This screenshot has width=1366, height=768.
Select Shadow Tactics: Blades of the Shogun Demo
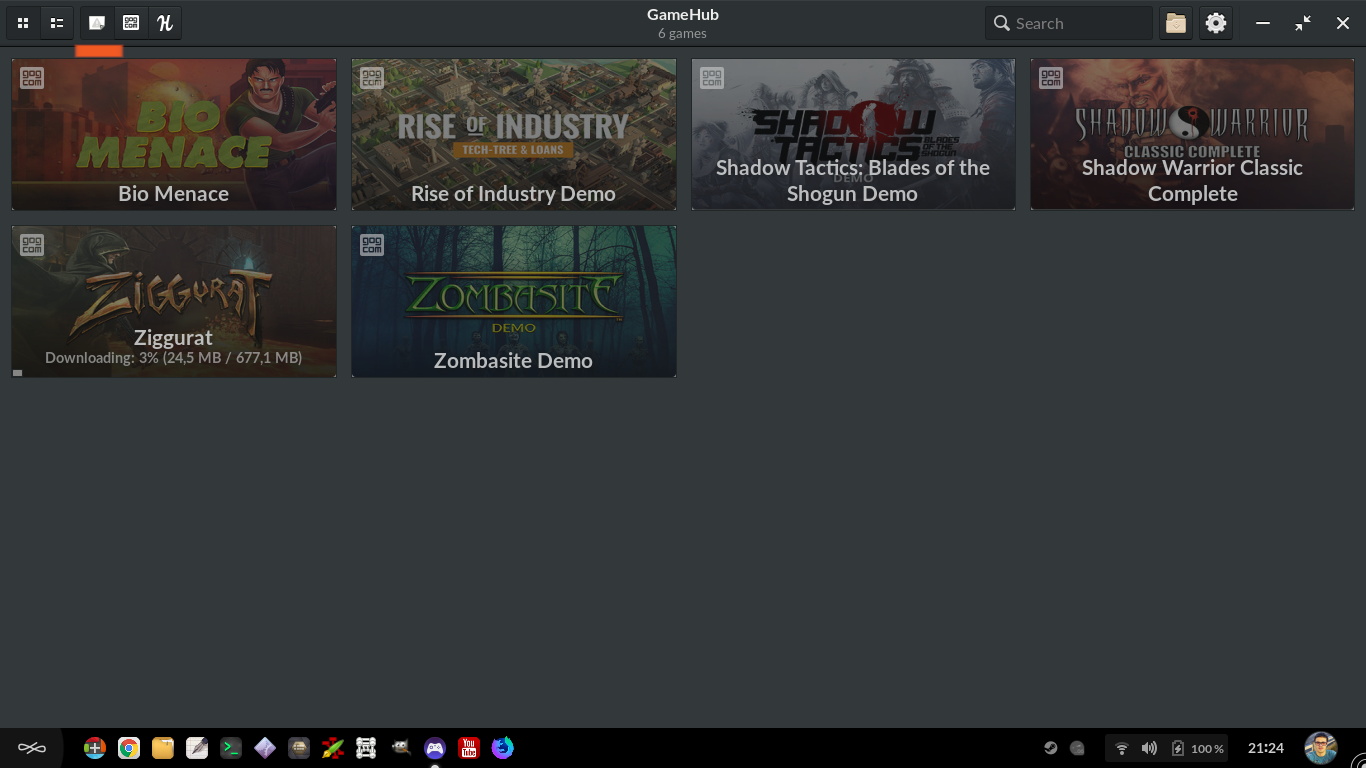click(853, 134)
